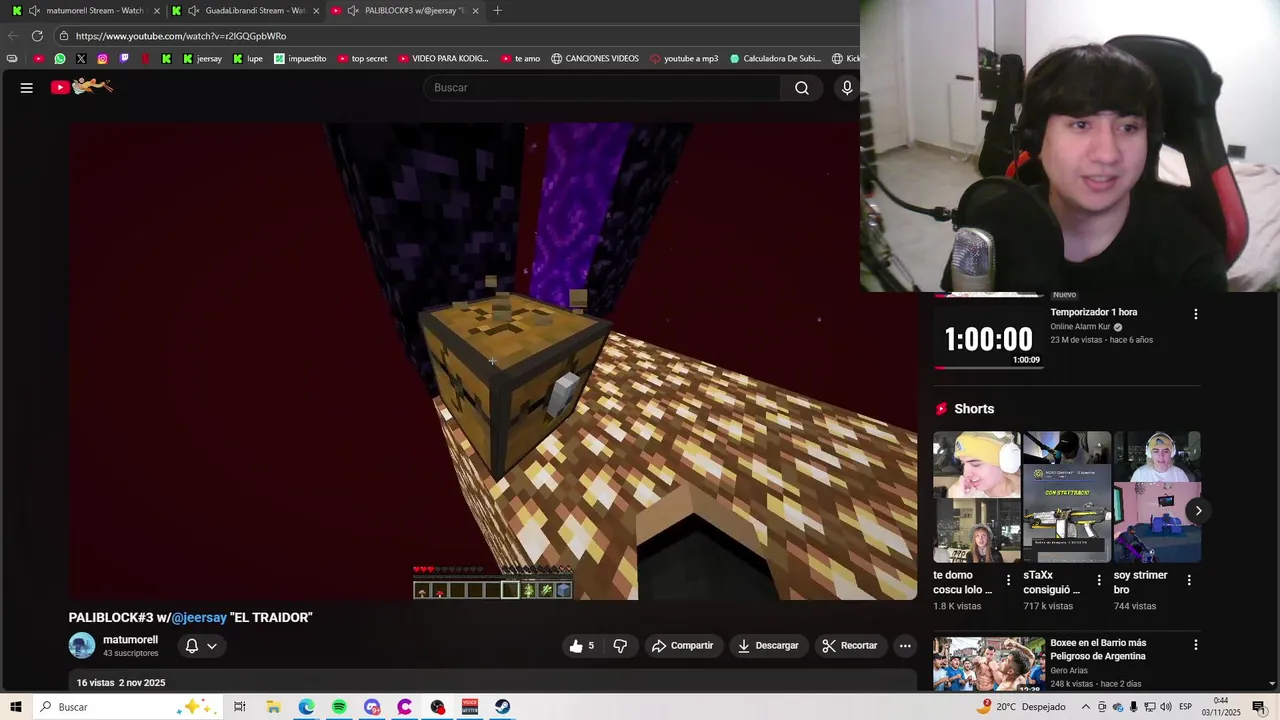Click the Recortar clip button
The height and width of the screenshot is (720, 1280).
pos(850,646)
